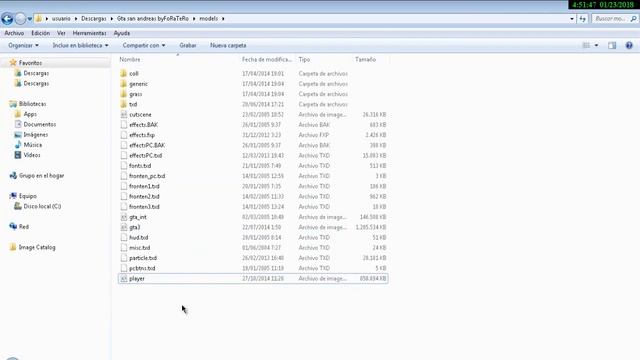Viewport: 640px width, 360px height.
Task: Open the Vídeos library
Action: (32, 155)
